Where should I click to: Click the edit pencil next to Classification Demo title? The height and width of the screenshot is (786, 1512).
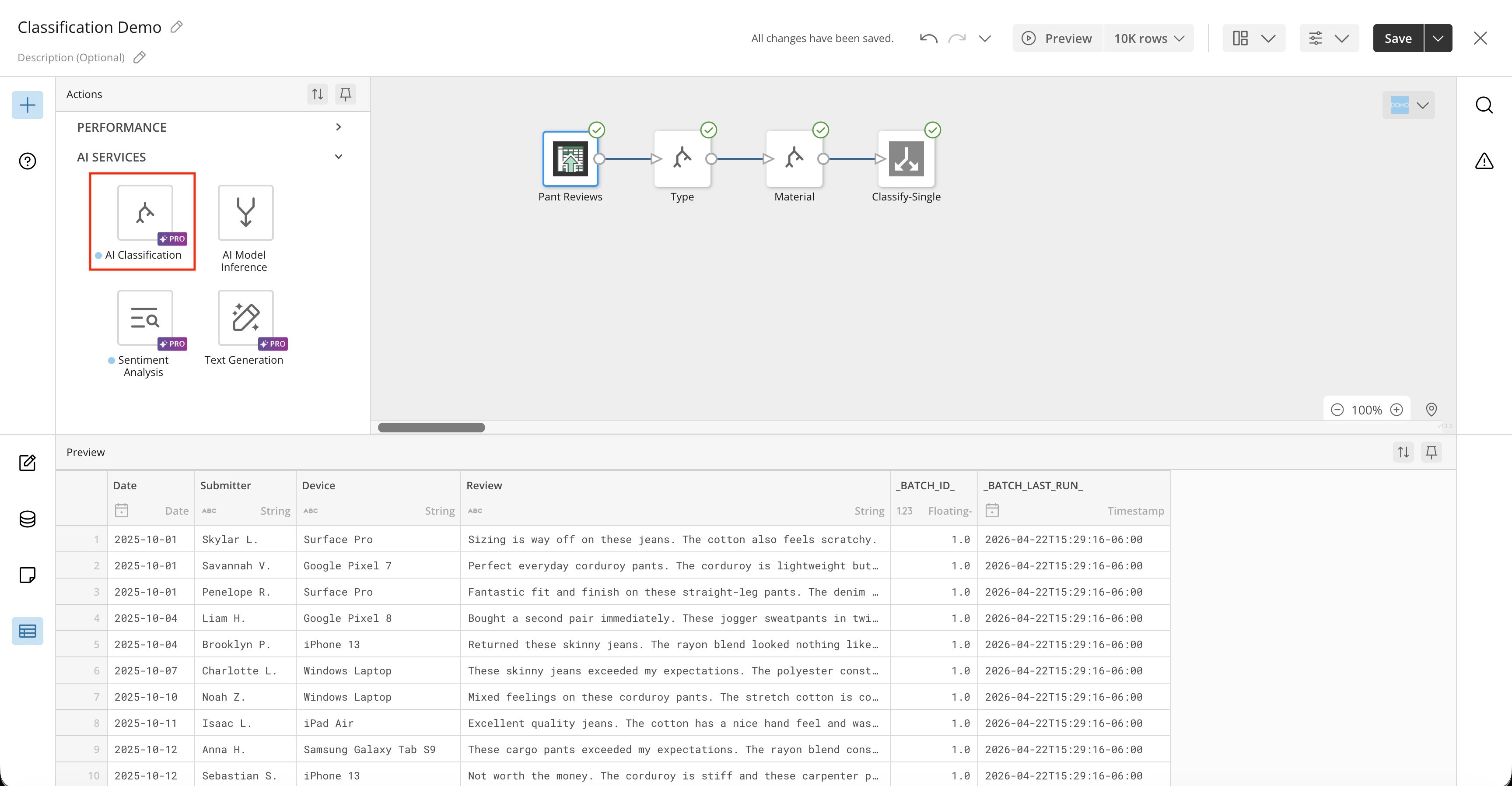[x=177, y=27]
